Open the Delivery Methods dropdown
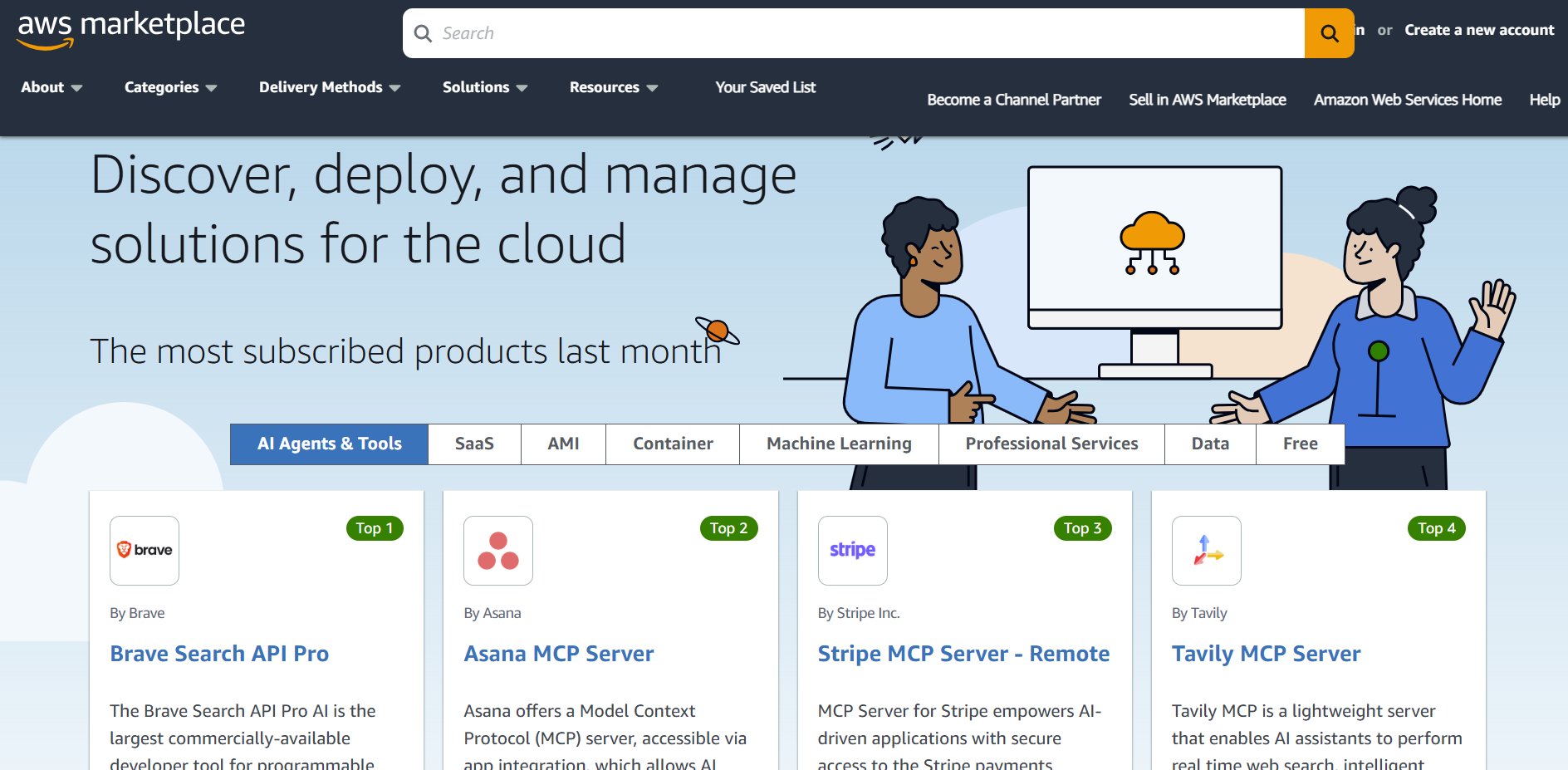The height and width of the screenshot is (770, 1568). 329,86
